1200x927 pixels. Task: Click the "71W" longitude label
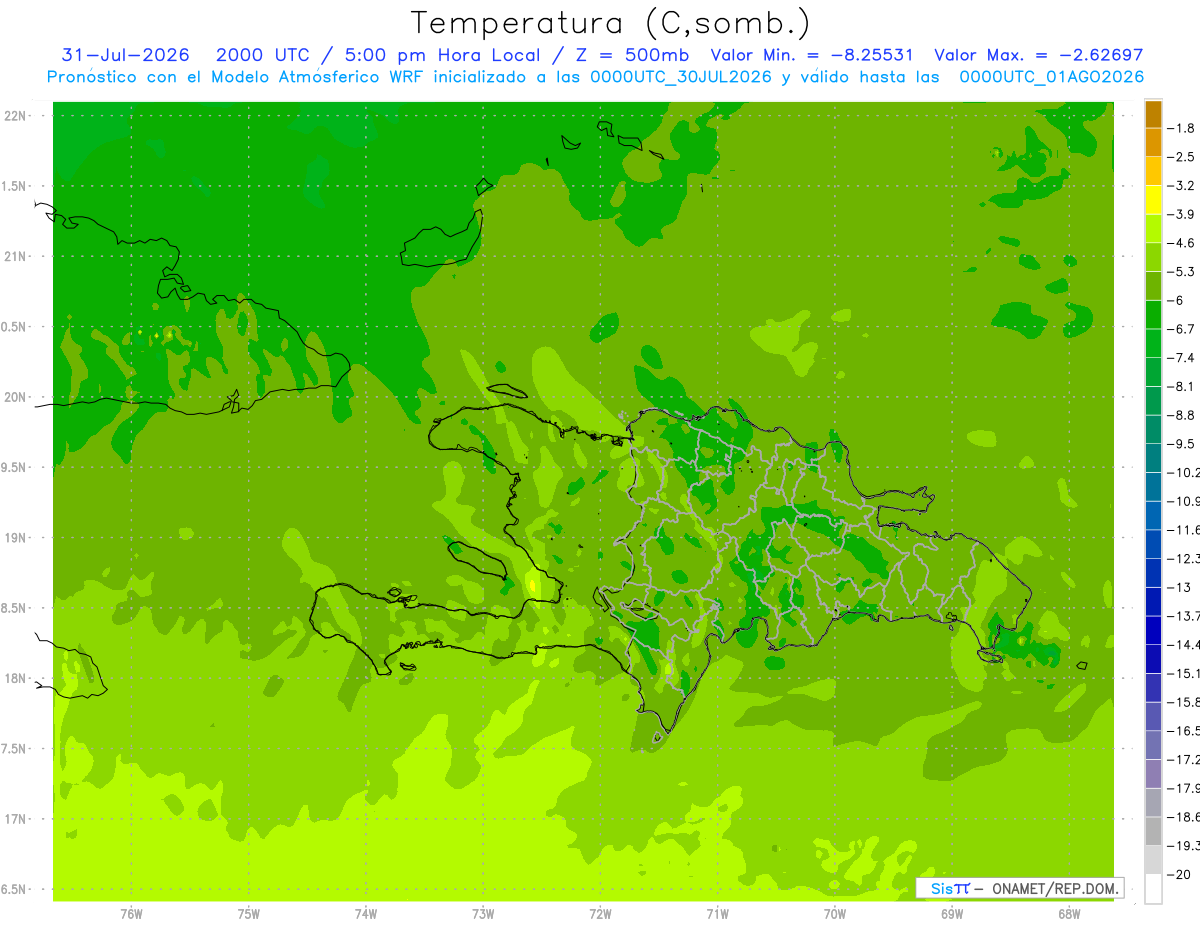(717, 914)
